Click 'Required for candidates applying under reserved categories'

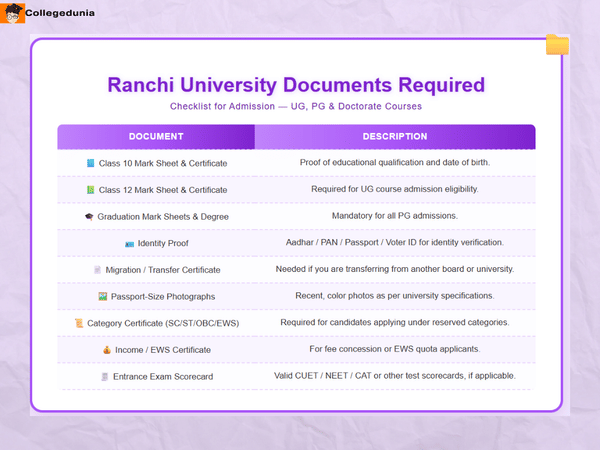tap(395, 322)
